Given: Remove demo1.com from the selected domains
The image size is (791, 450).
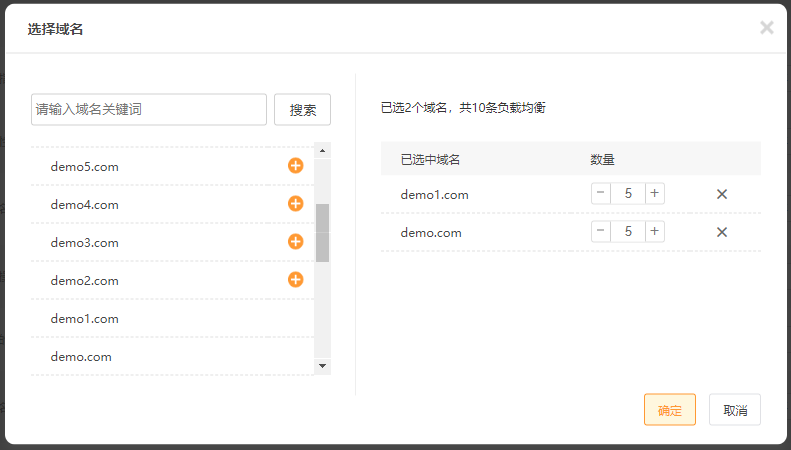Looking at the screenshot, I should 721,194.
